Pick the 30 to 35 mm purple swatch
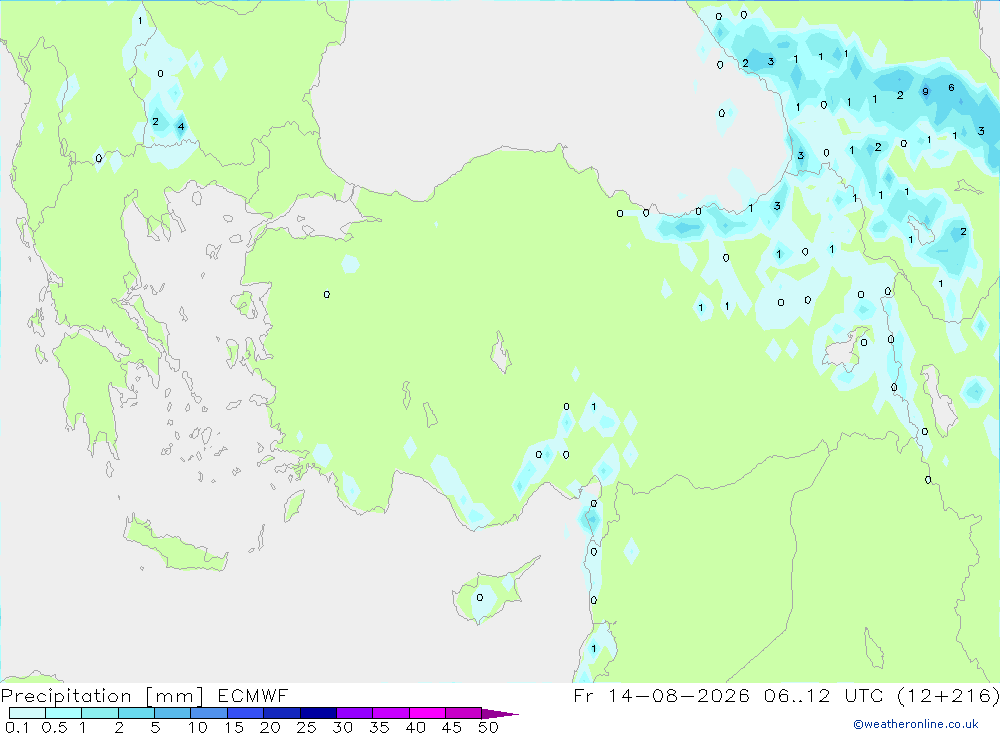1000x733 pixels. pyautogui.click(x=354, y=713)
